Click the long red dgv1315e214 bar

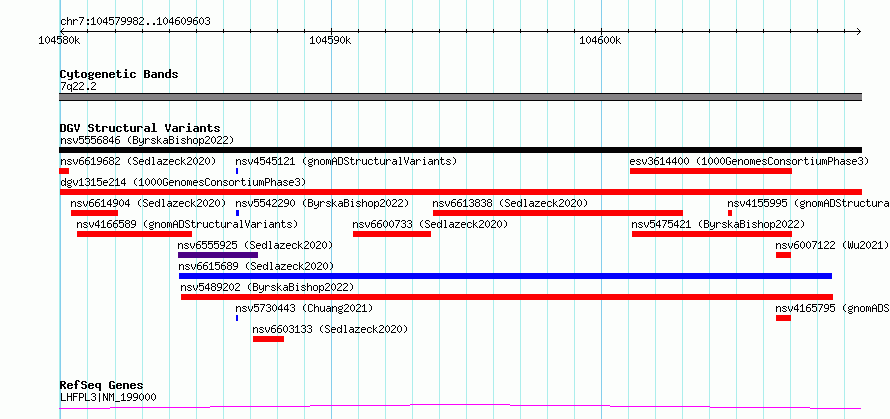(460, 192)
